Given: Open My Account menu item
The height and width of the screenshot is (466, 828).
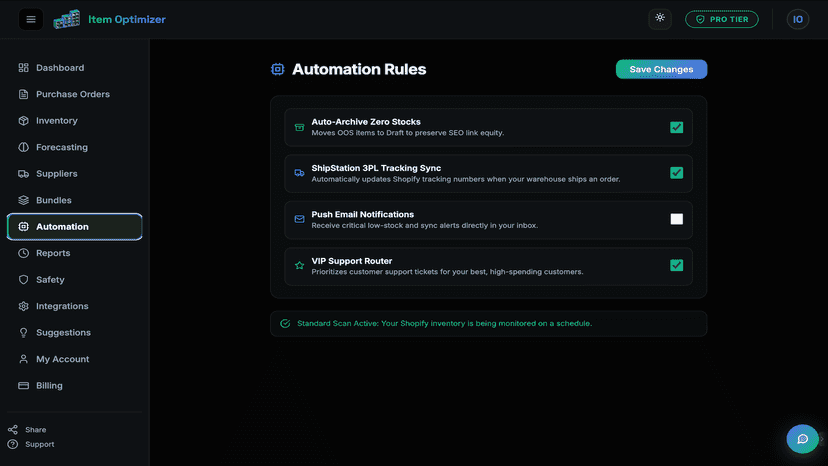Looking at the screenshot, I should 74,359.
